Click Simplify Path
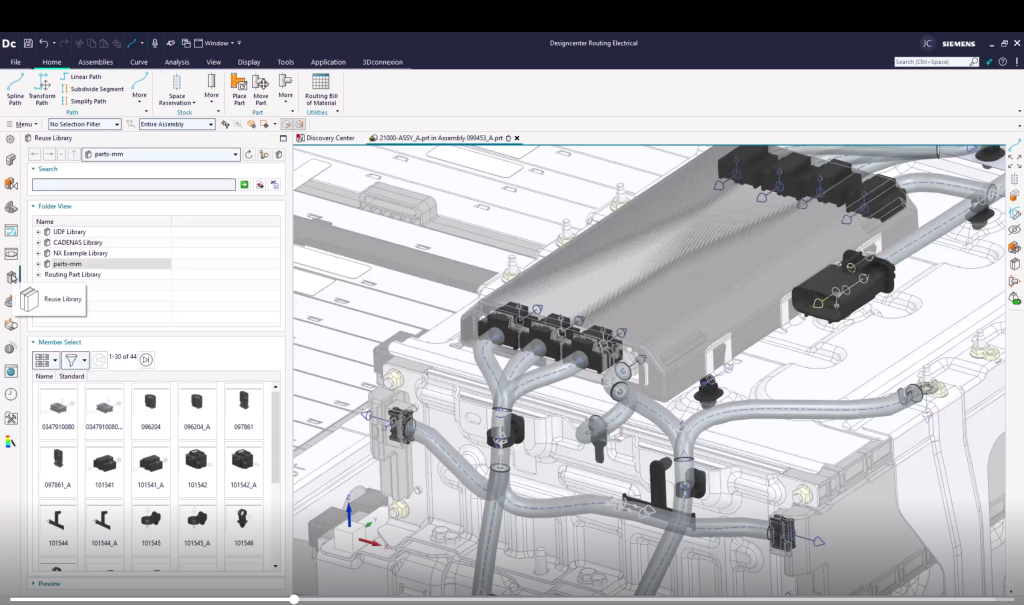This screenshot has height=605, width=1024. point(84,101)
